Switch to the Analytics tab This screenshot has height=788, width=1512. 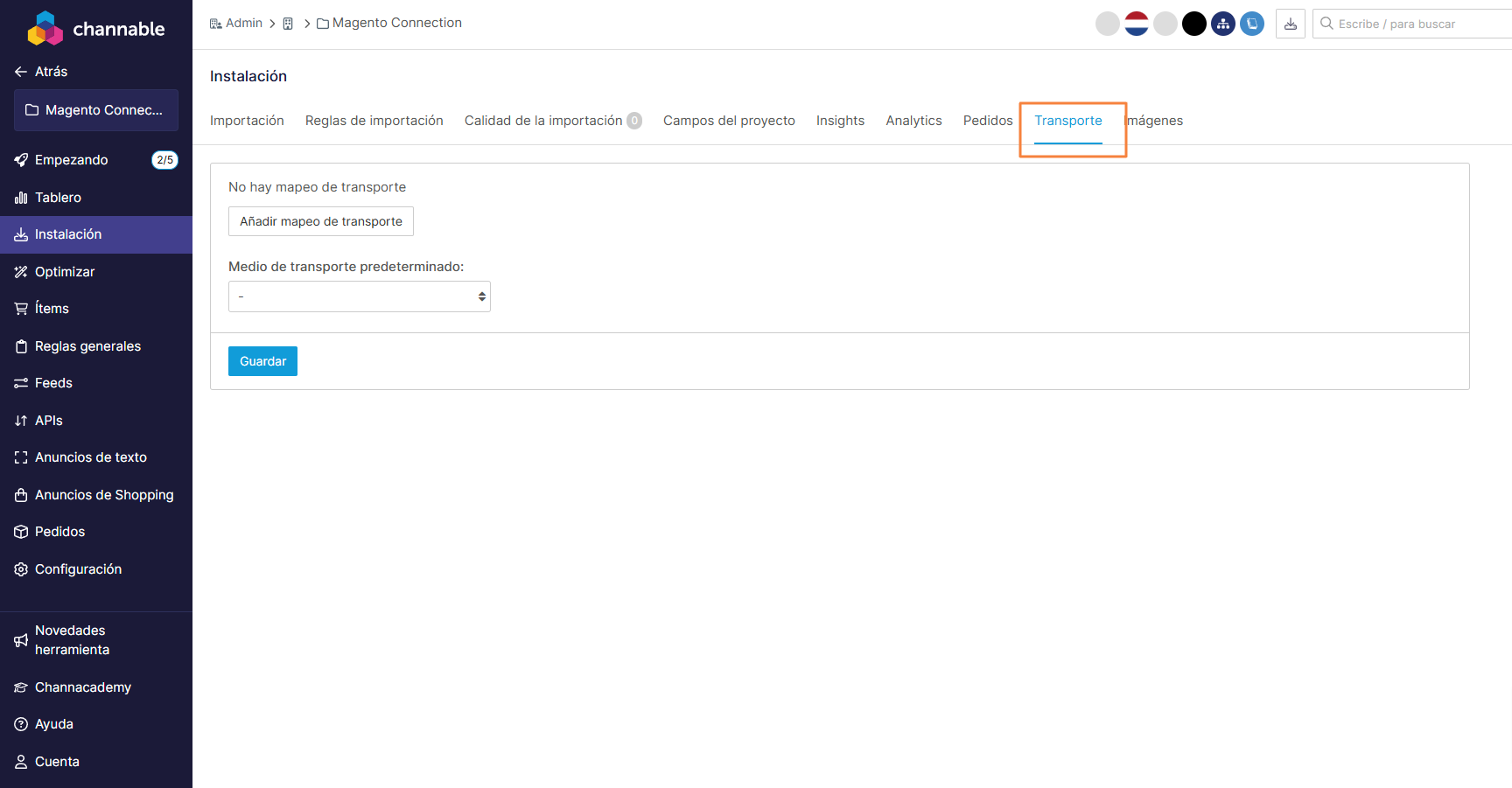pyautogui.click(x=913, y=121)
